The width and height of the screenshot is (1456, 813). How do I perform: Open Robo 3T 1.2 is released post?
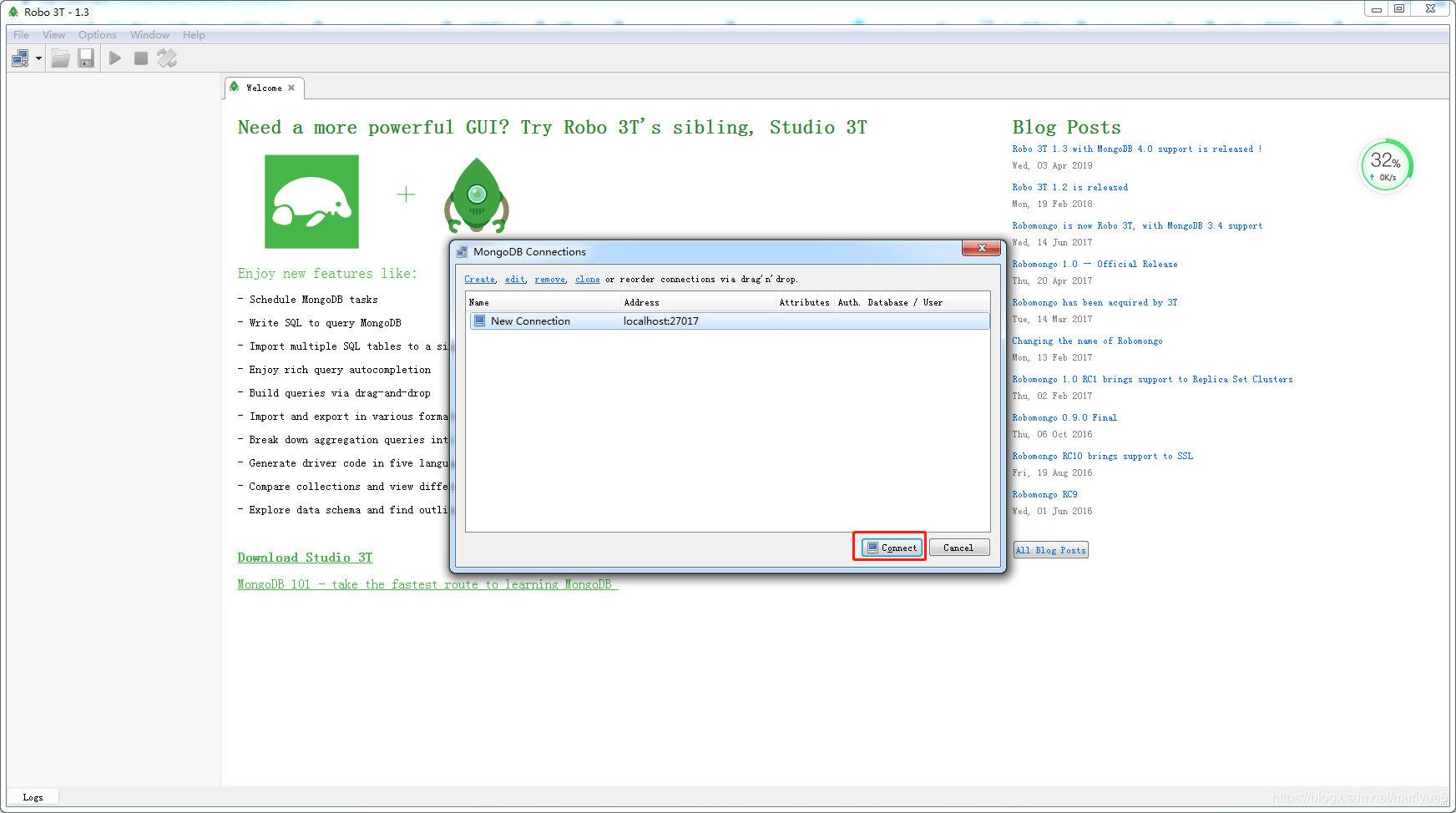coord(1069,188)
